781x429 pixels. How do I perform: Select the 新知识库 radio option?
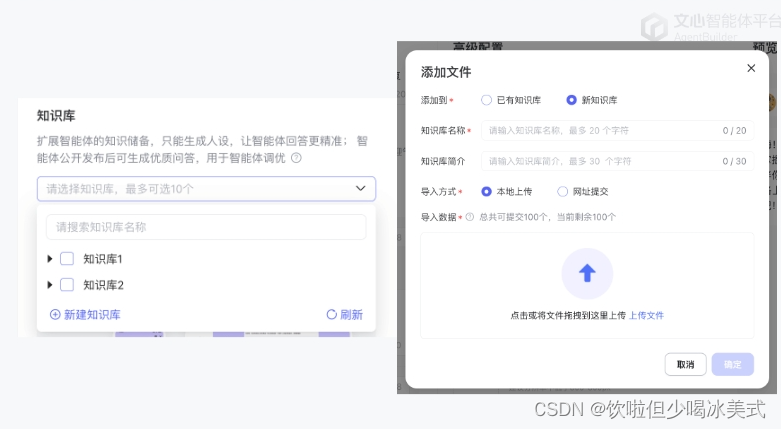571,100
